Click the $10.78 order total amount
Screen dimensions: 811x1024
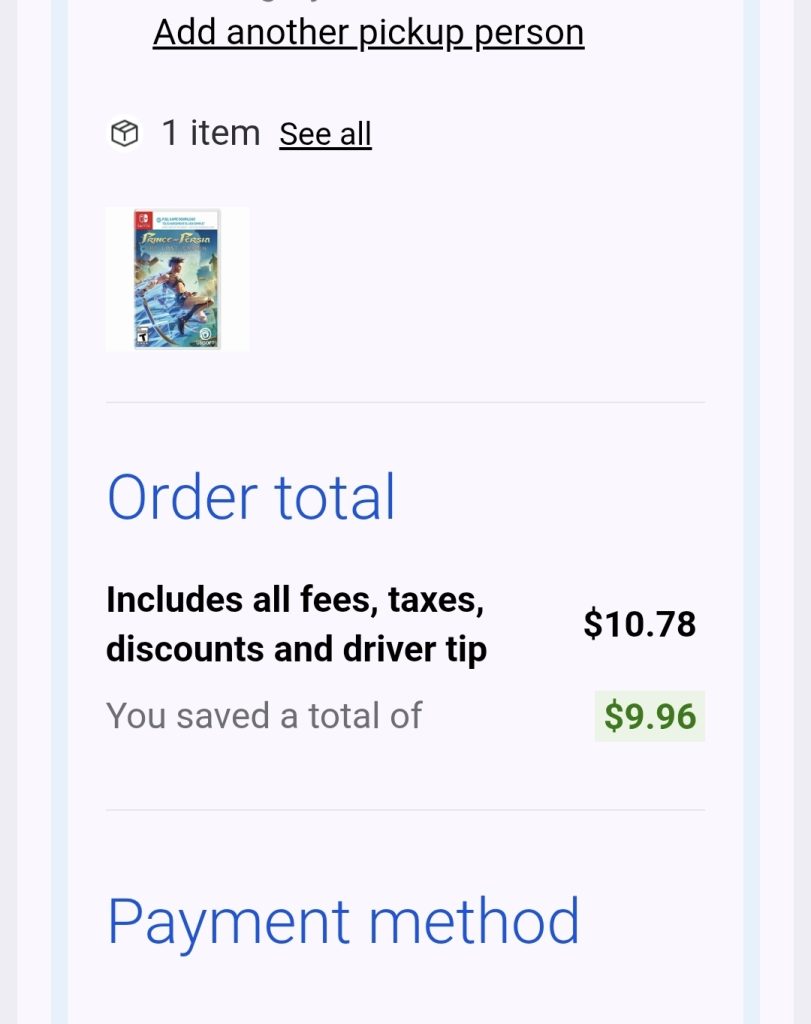tap(639, 624)
